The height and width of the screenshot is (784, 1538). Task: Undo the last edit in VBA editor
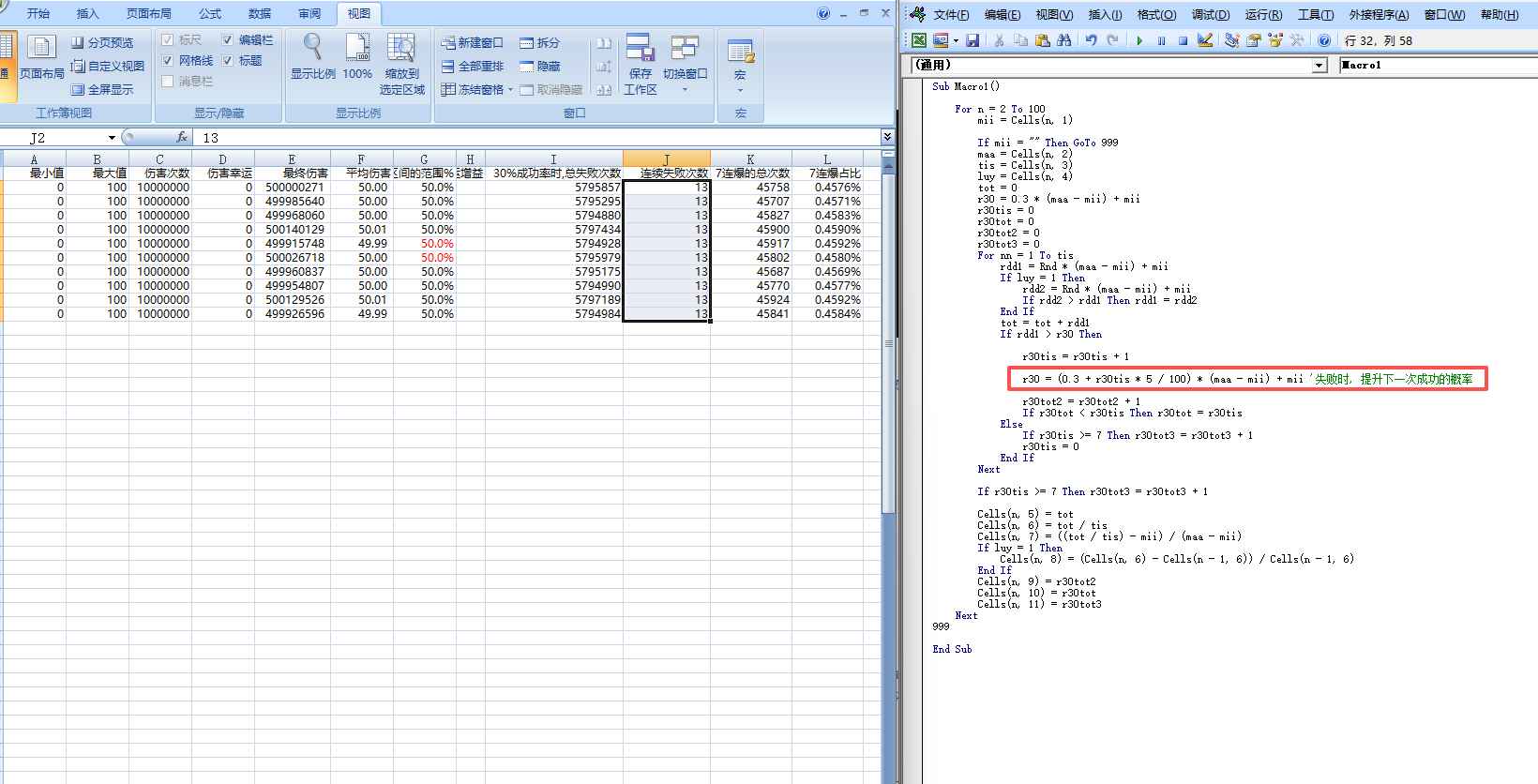1091,40
